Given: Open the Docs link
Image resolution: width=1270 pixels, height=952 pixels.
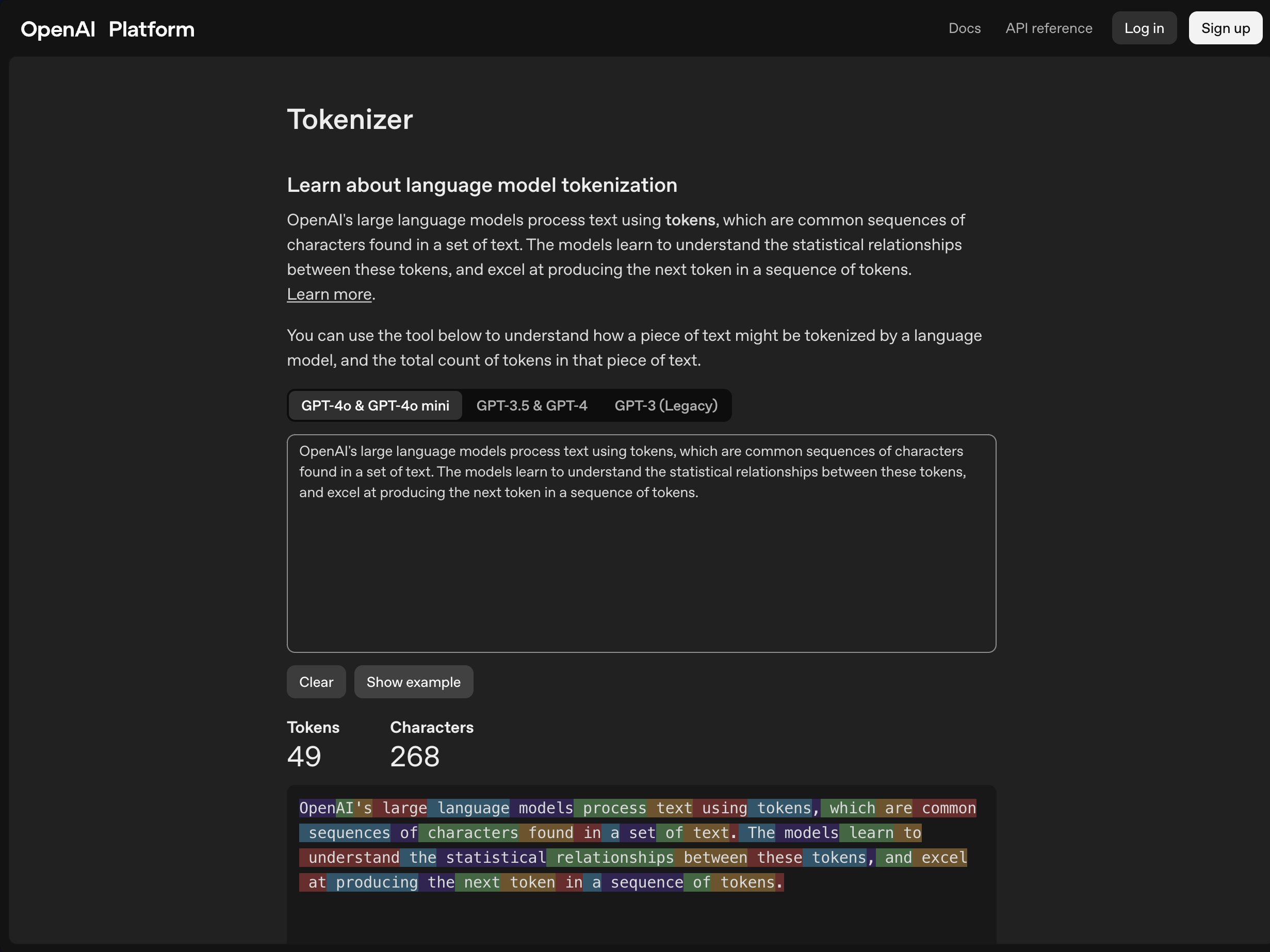Looking at the screenshot, I should (965, 28).
